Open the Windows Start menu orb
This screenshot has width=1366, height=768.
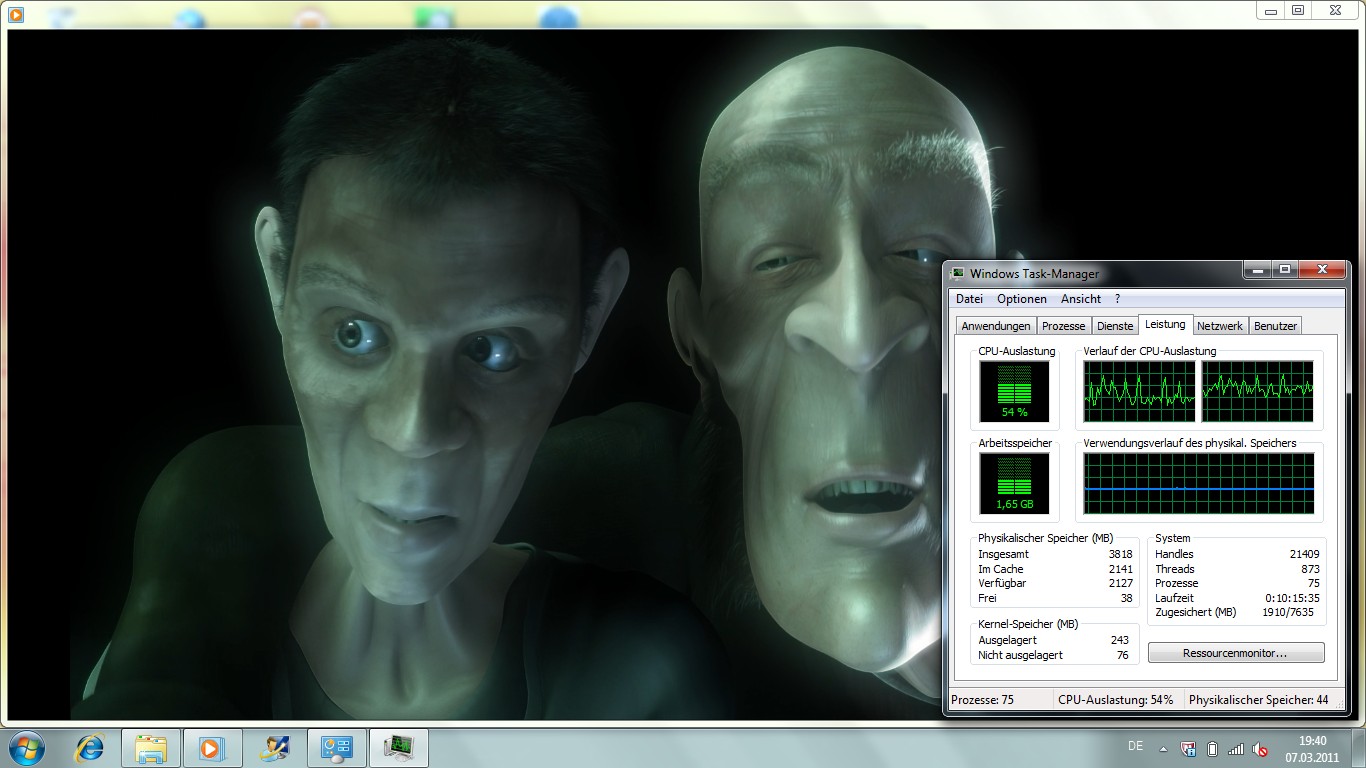(x=26, y=748)
